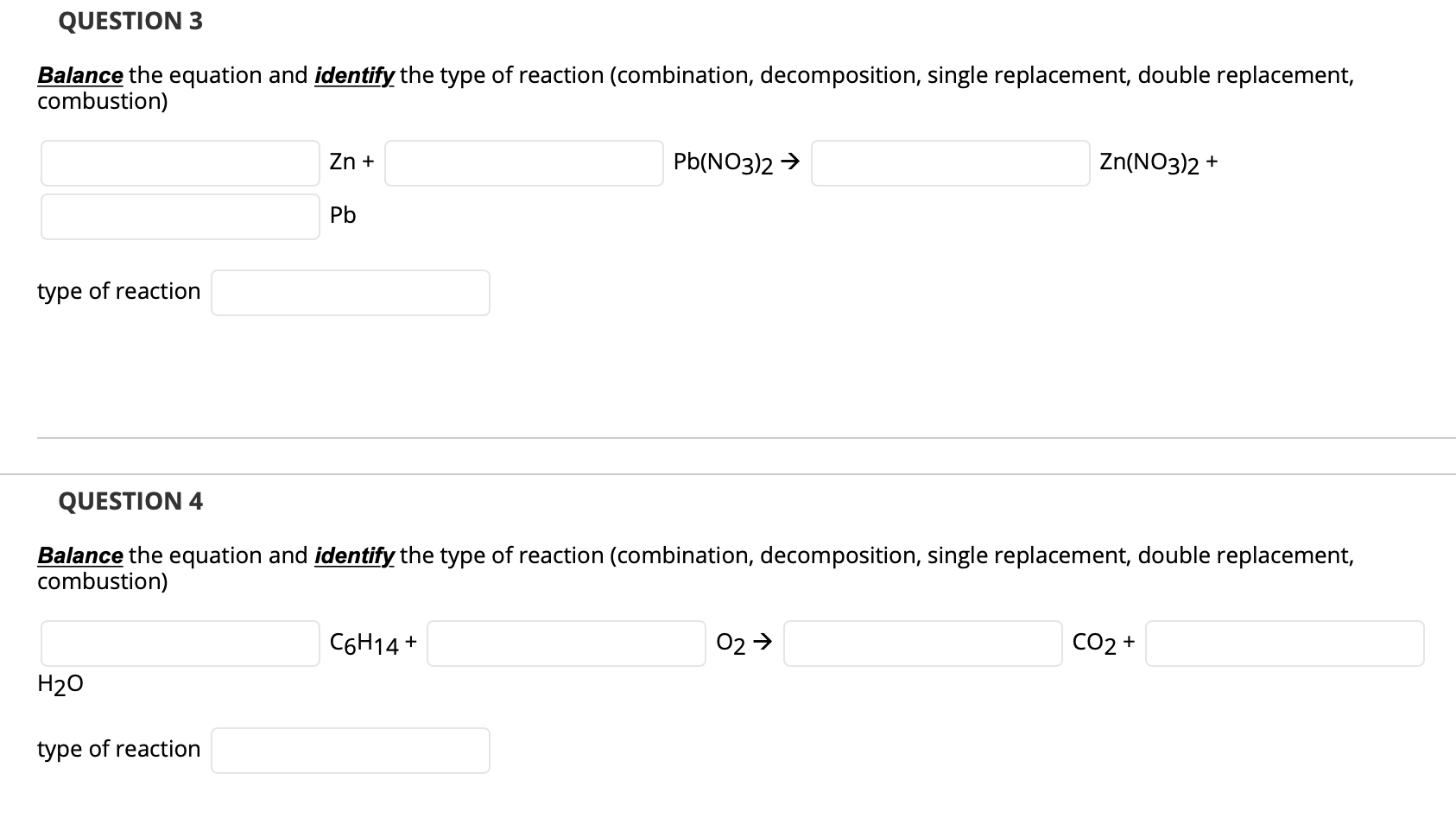Click the H2O product label in Question 4

tap(59, 683)
